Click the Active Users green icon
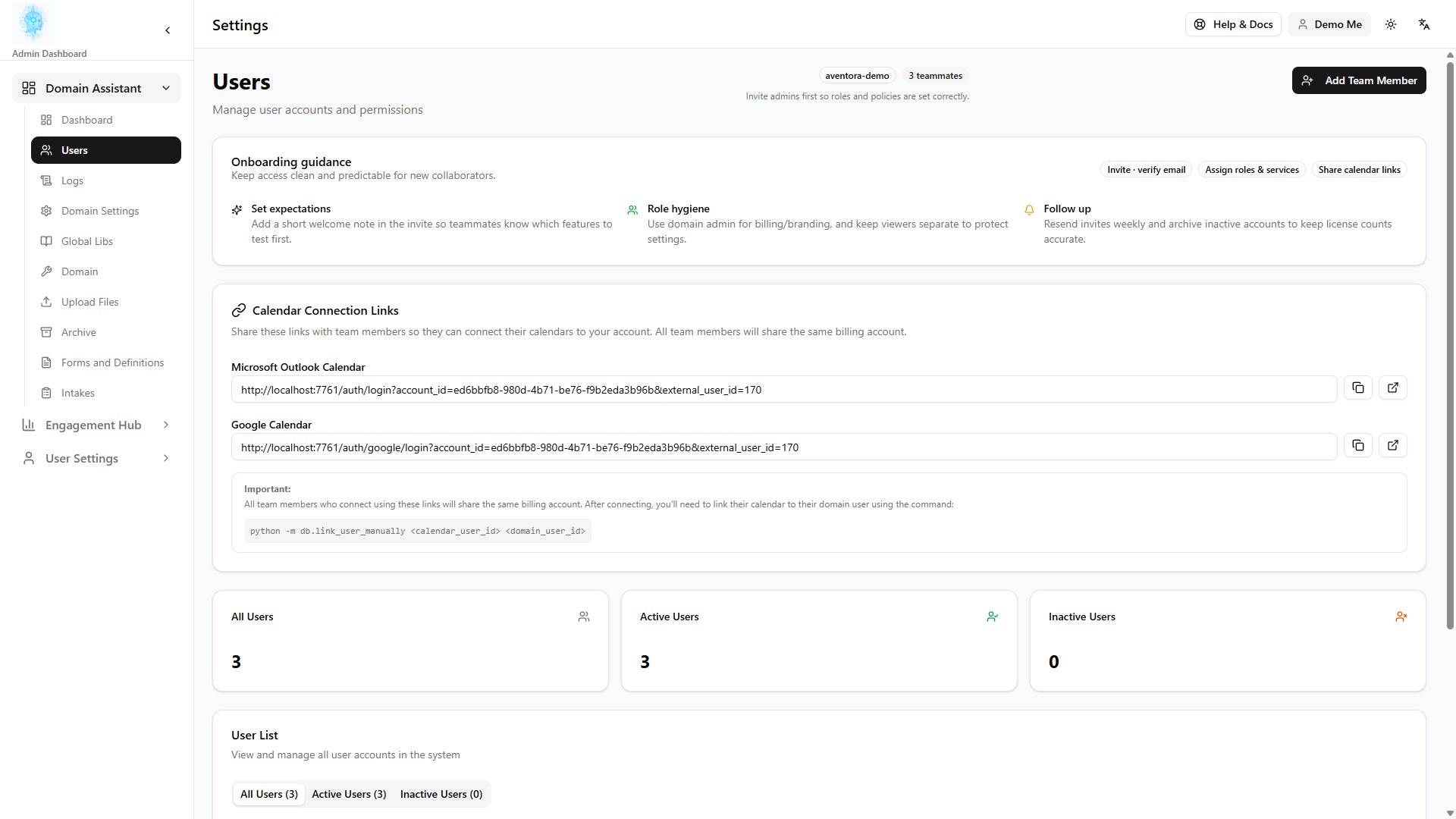The height and width of the screenshot is (819, 1456). click(993, 617)
